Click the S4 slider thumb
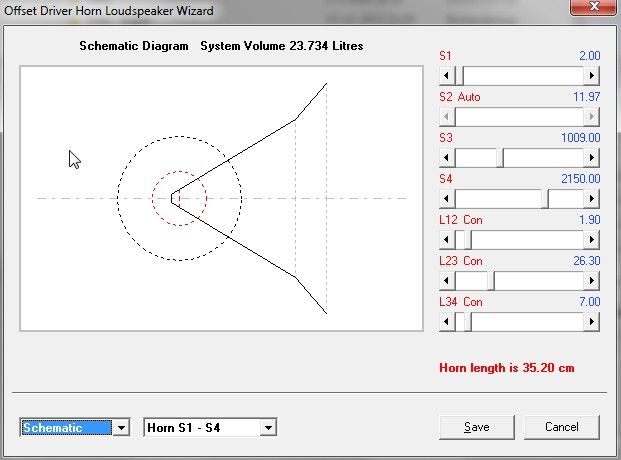The height and width of the screenshot is (460, 621). 545,198
